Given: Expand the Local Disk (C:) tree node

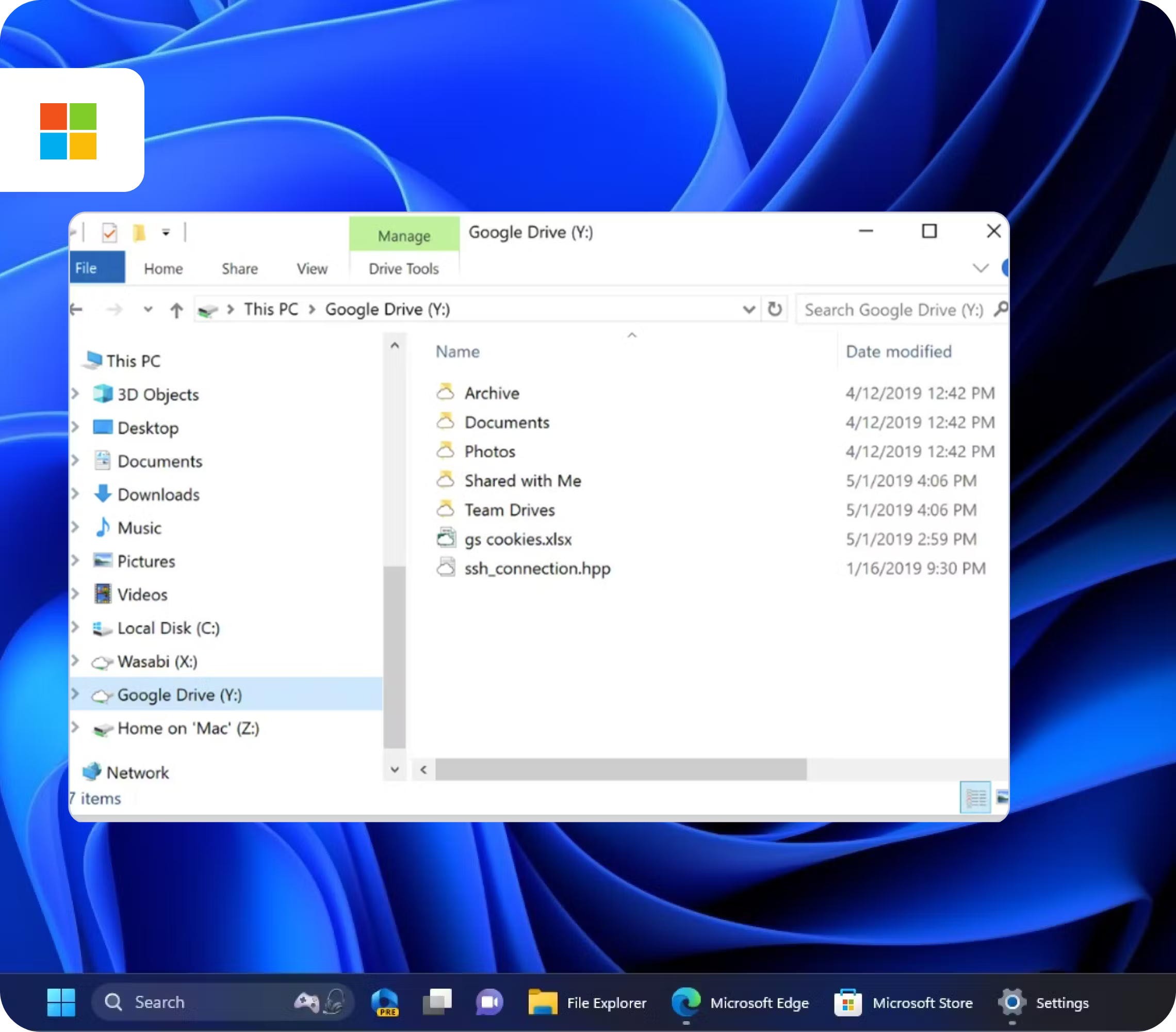Looking at the screenshot, I should pos(75,628).
